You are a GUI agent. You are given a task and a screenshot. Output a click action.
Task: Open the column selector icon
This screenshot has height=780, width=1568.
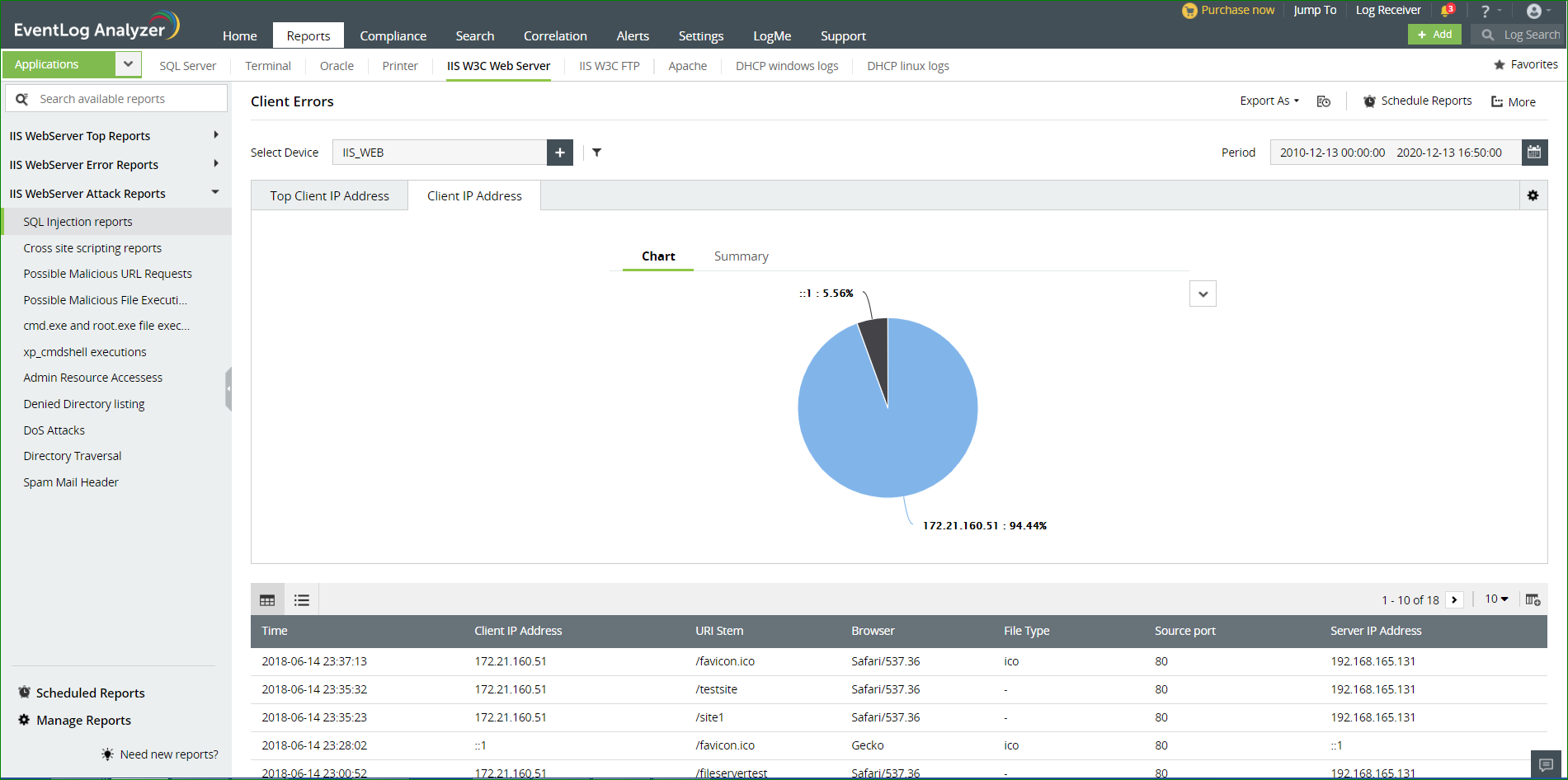(x=1533, y=600)
